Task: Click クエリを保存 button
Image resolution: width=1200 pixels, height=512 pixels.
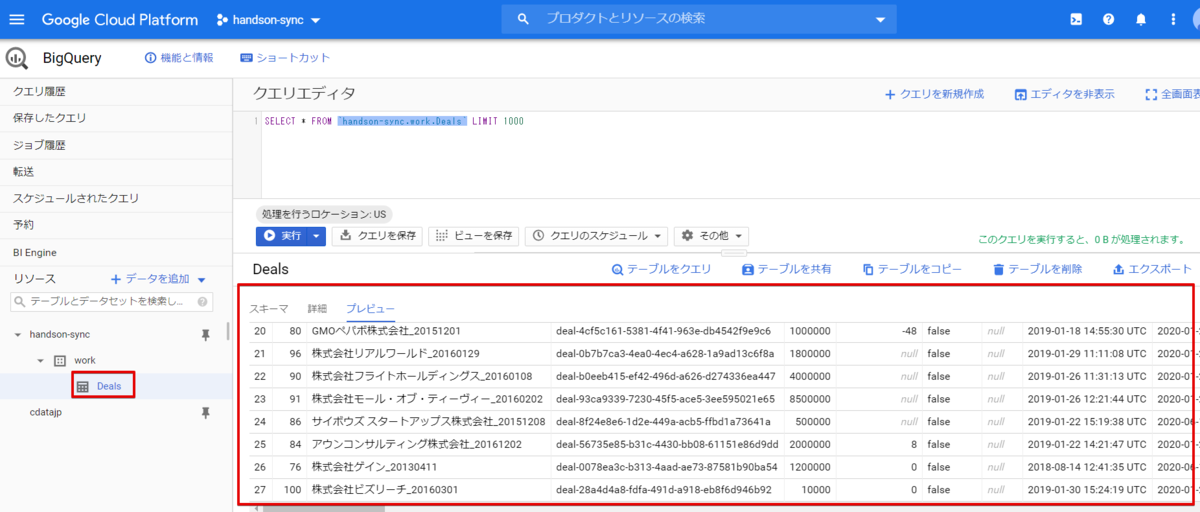Action: pos(375,236)
